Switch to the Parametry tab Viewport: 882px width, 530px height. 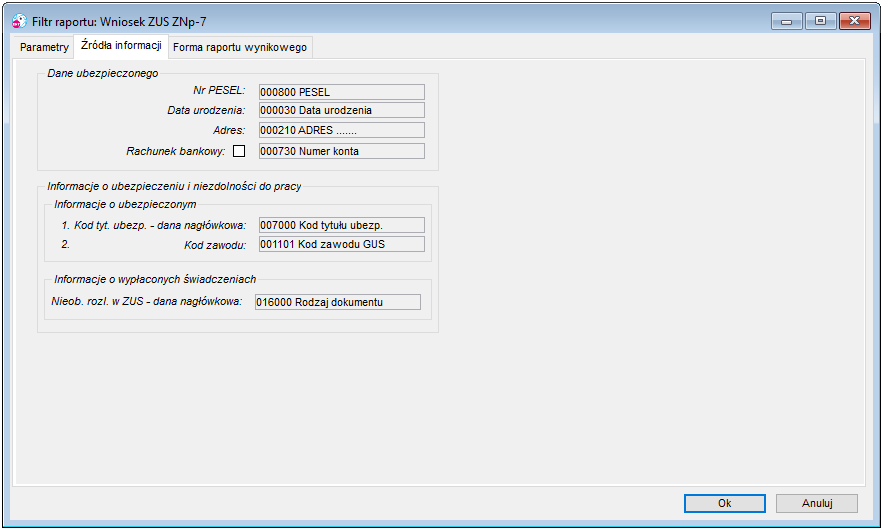(x=44, y=47)
